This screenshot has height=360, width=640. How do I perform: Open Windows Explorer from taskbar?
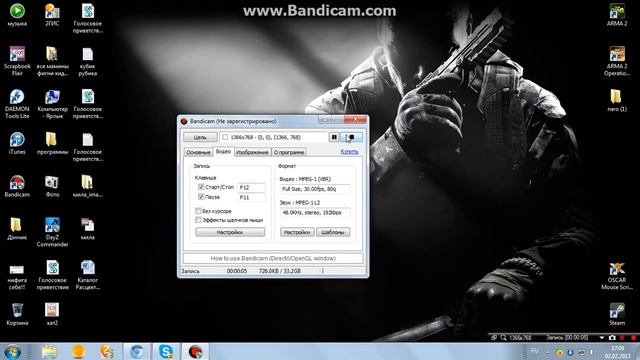pyautogui.click(x=49, y=351)
